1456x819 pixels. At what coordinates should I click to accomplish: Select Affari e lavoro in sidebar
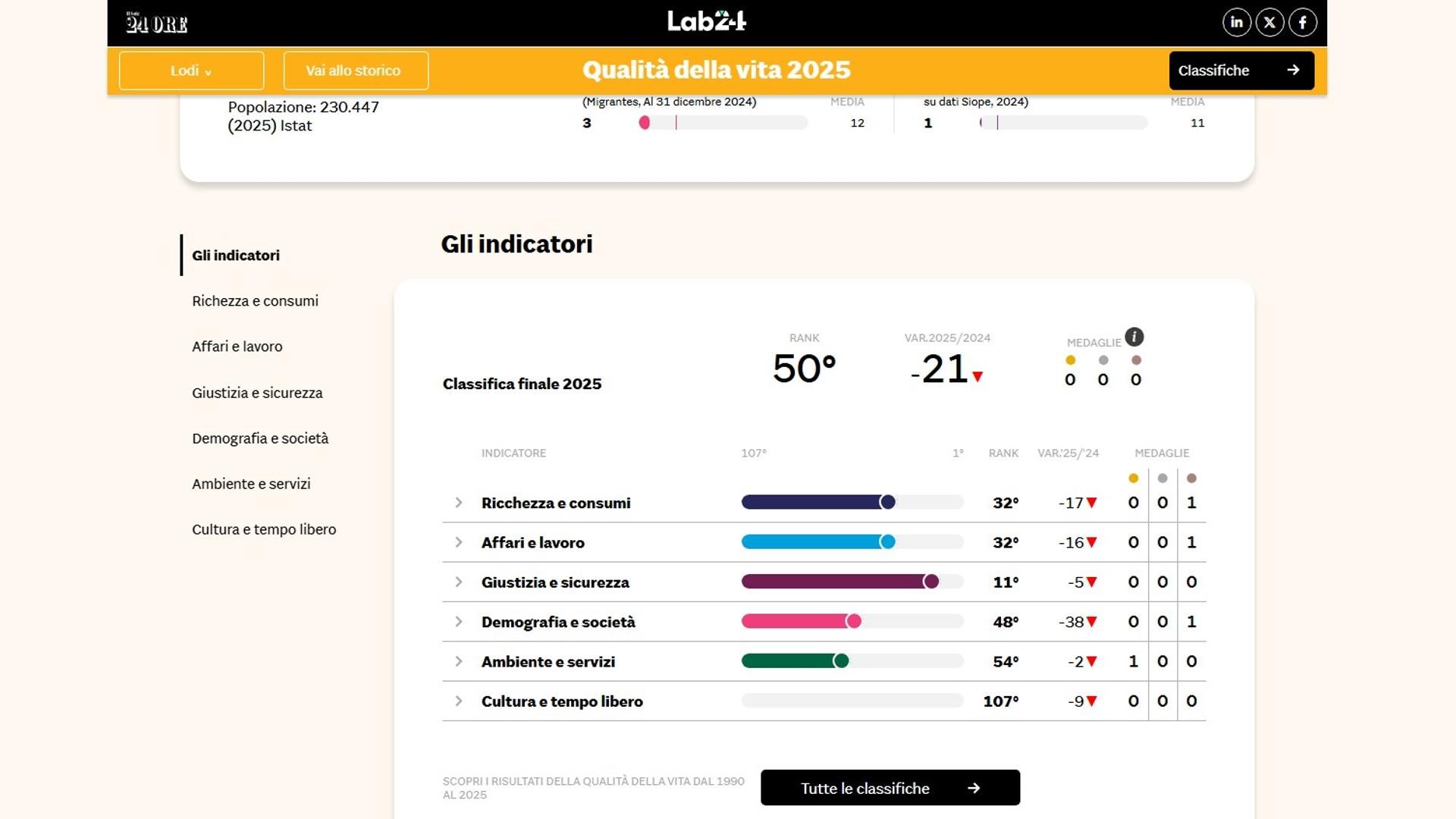[x=237, y=347]
